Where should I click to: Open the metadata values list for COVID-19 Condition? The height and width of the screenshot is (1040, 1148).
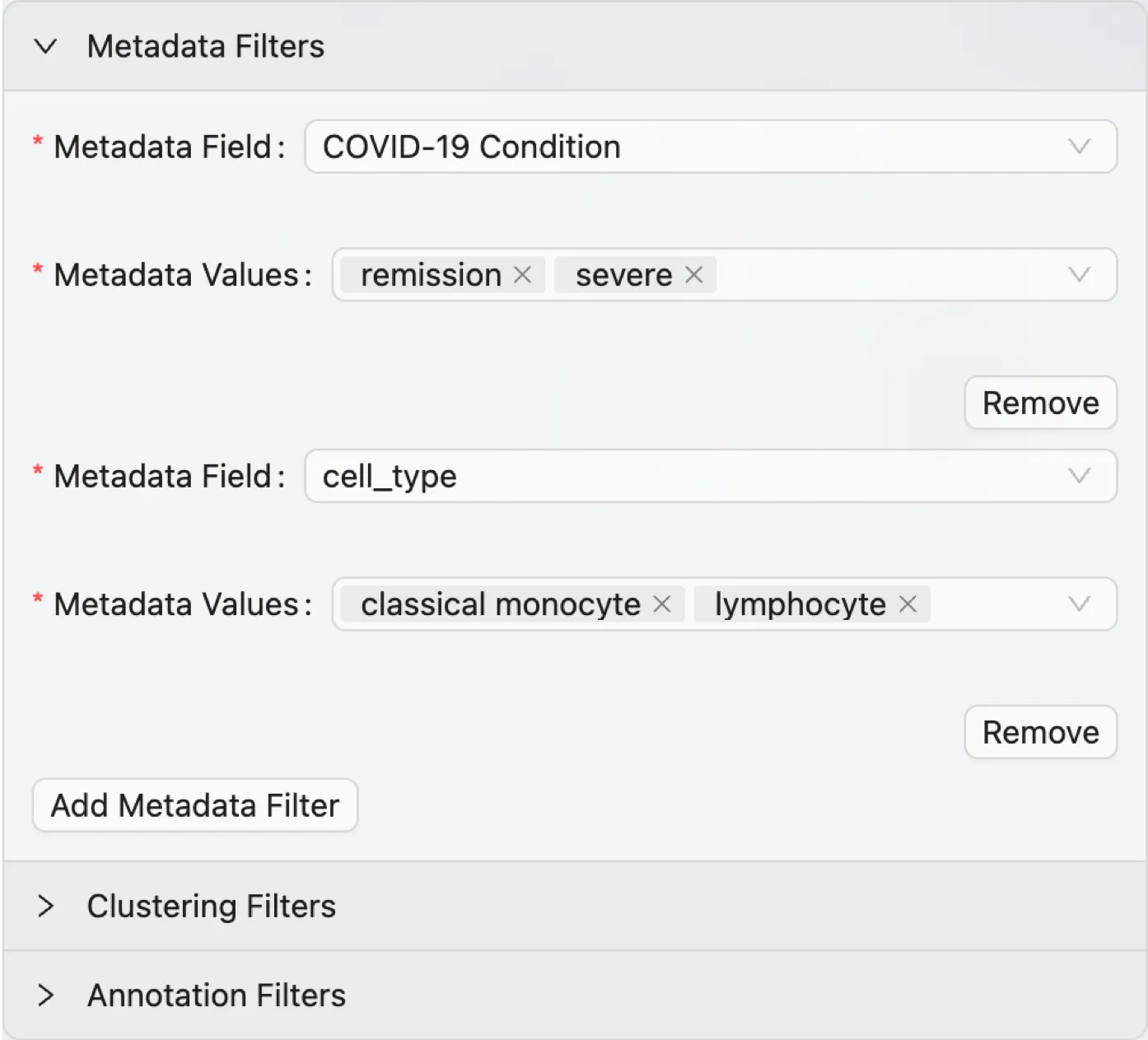tap(865, 275)
